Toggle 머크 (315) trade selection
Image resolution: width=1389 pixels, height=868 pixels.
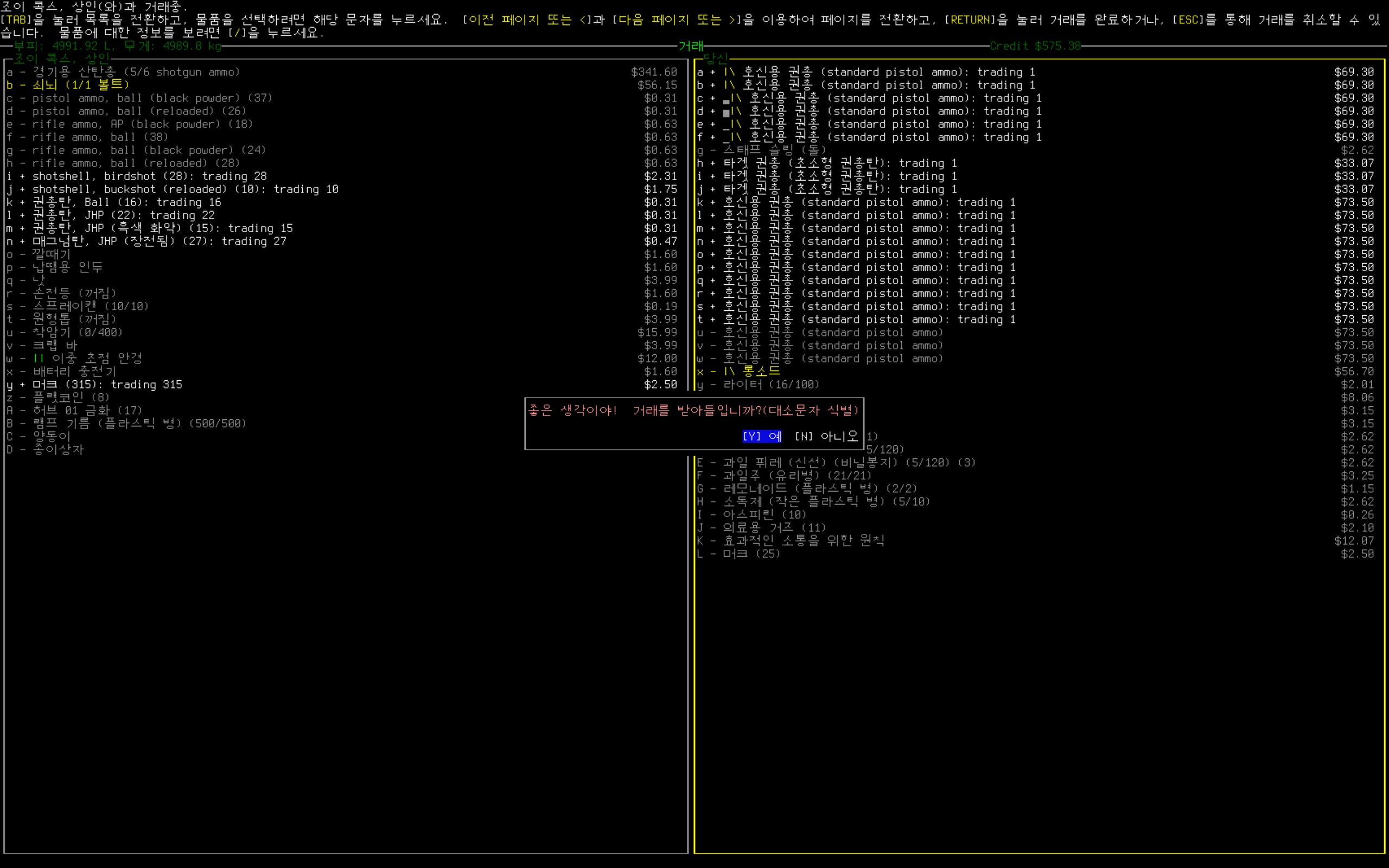[x=107, y=385]
